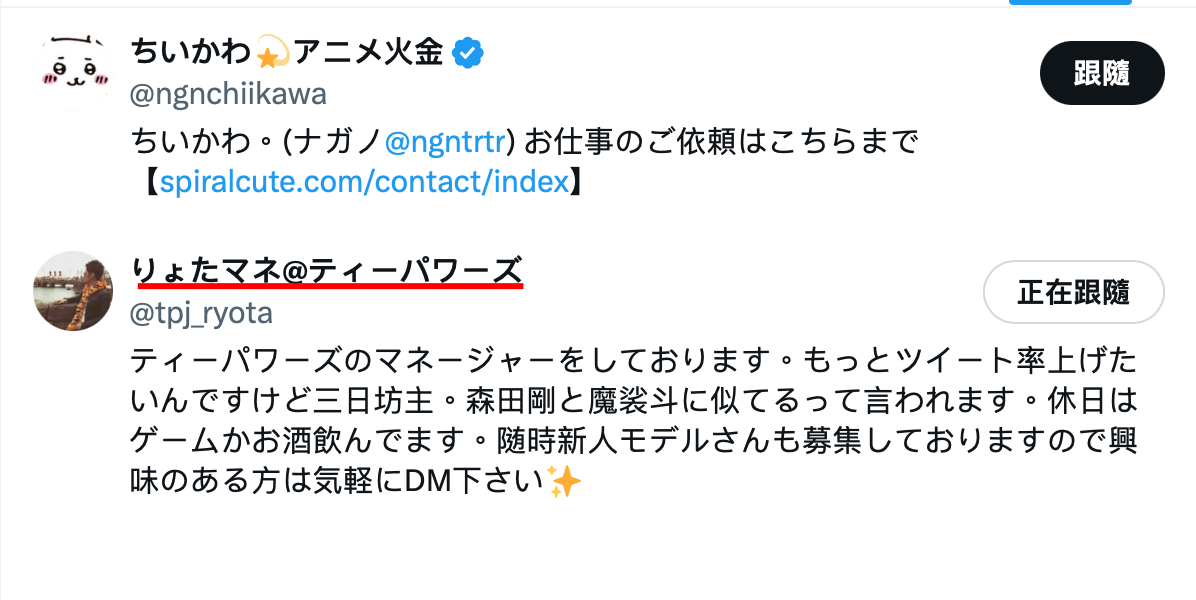1196x600 pixels.
Task: Click the 正在跟隨 button to unfollow
Action: point(1074,292)
